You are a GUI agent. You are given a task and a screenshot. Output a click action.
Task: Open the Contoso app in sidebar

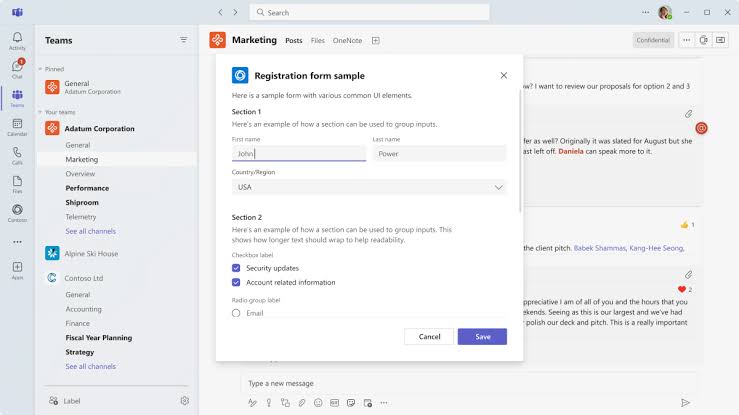(x=17, y=213)
